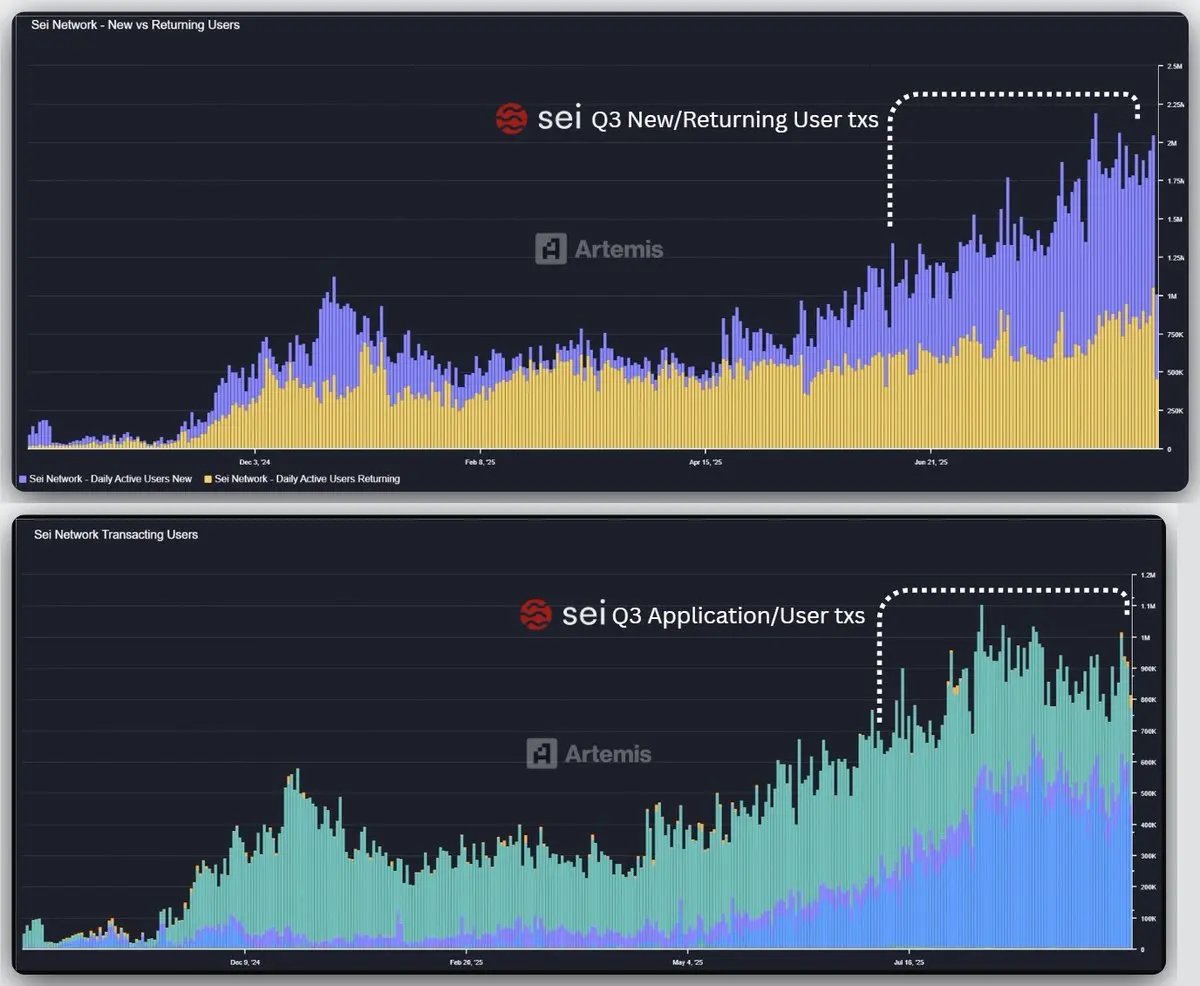1200x986 pixels.
Task: Click the yellow legend color square
Action: pyautogui.click(x=208, y=479)
